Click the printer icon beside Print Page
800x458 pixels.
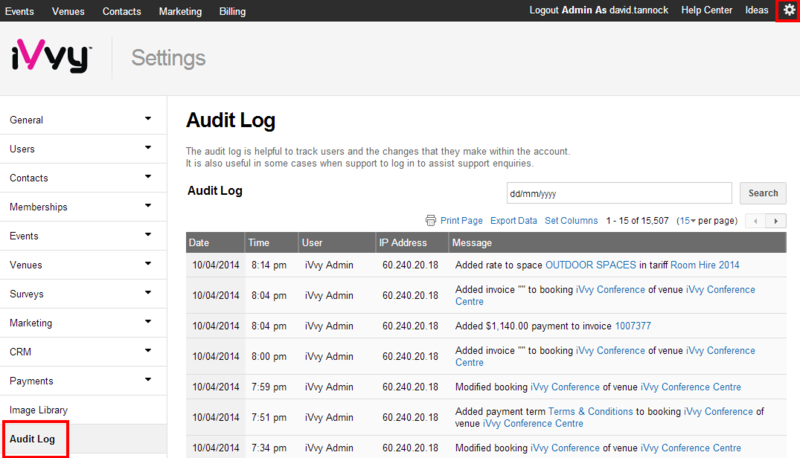coord(431,220)
